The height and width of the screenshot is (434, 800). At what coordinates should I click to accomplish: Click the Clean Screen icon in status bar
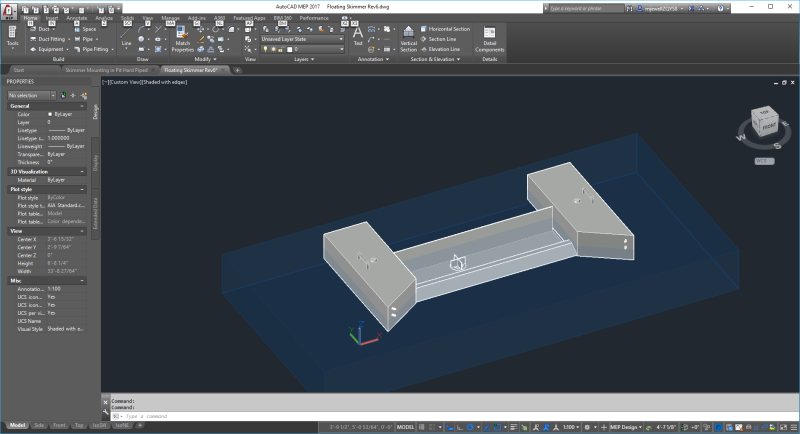[783, 427]
